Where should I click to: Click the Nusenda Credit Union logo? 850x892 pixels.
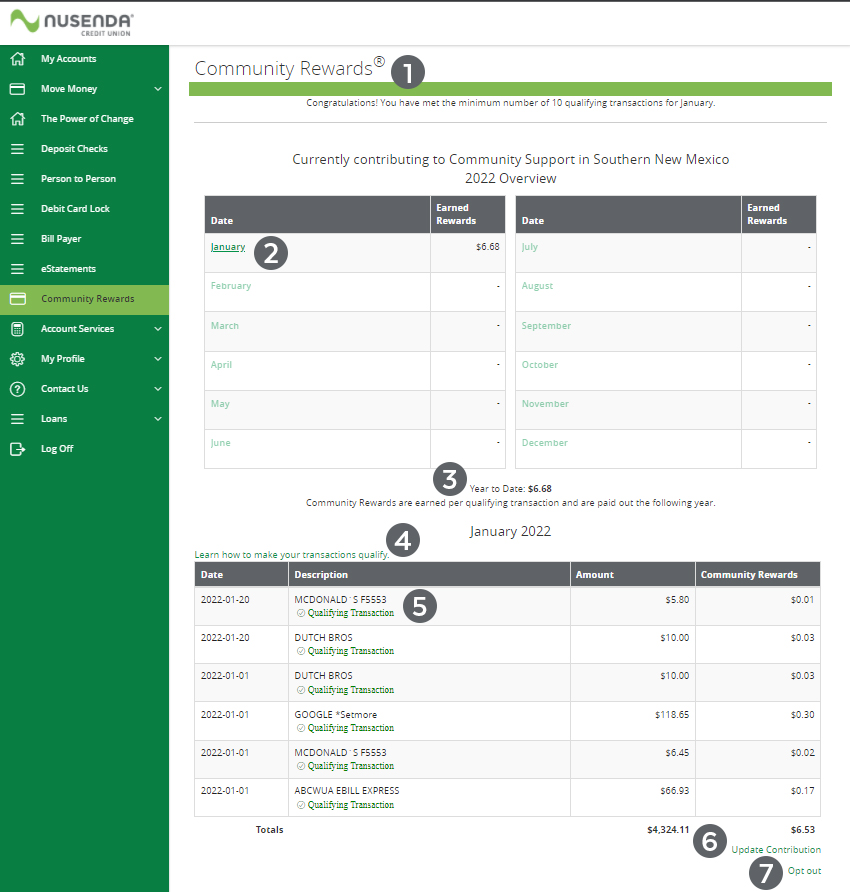(x=72, y=23)
